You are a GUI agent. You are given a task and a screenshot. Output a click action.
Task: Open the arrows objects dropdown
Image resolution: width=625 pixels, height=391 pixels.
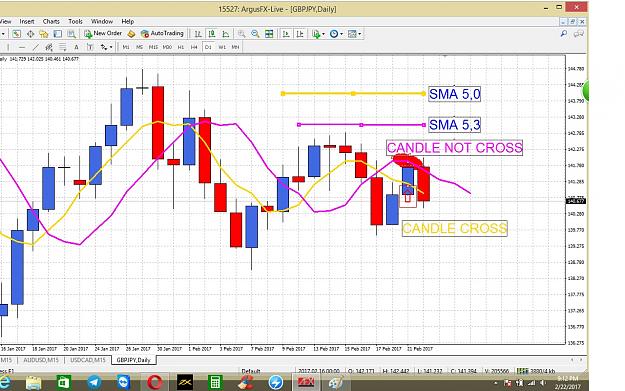pos(106,47)
